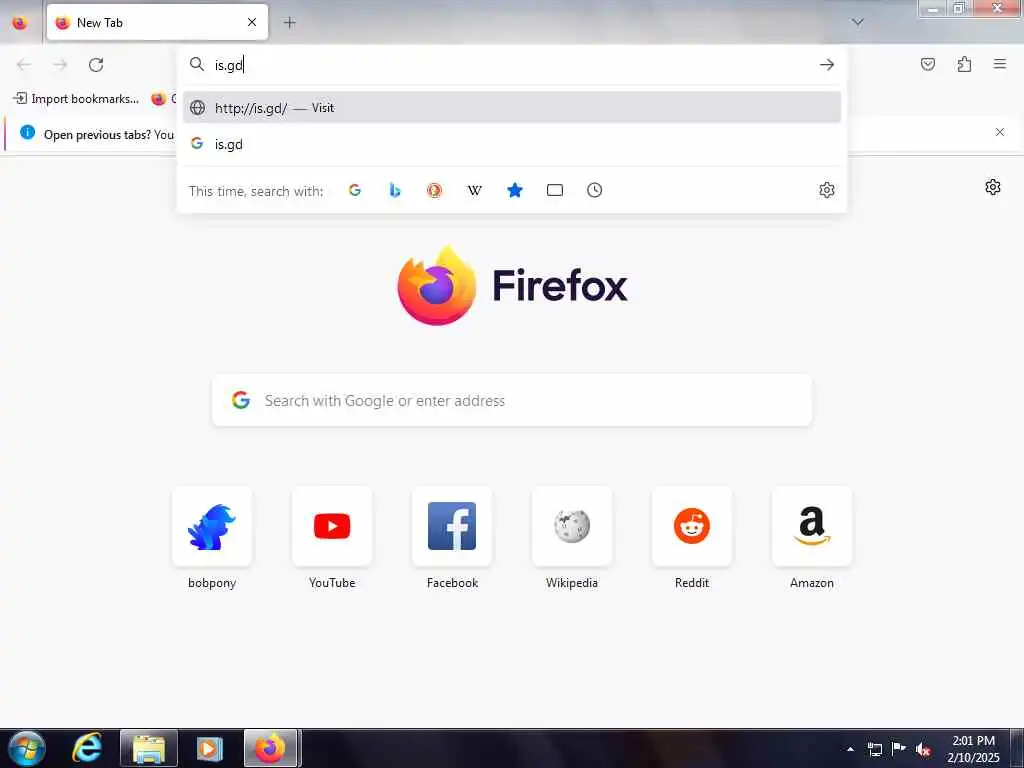Screen dimensions: 1024x768
Task: Click the muted volume tray icon
Action: [923, 749]
